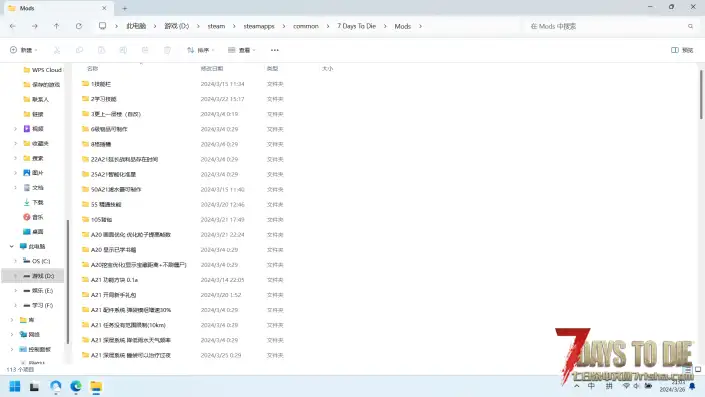705x397 pixels.
Task: Toggle the 预览 preview pane
Action: [682, 50]
